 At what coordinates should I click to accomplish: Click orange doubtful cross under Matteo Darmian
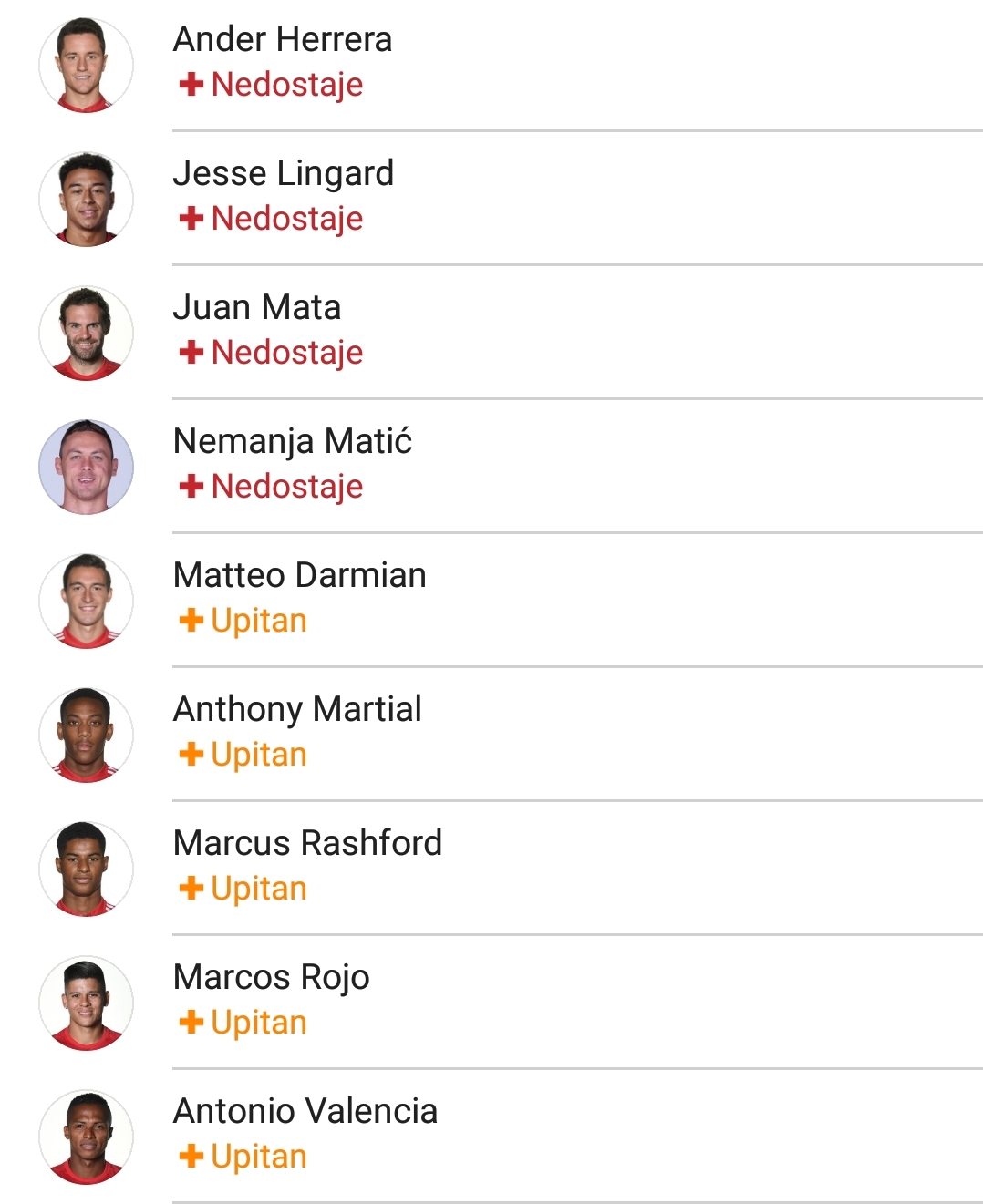pos(191,621)
